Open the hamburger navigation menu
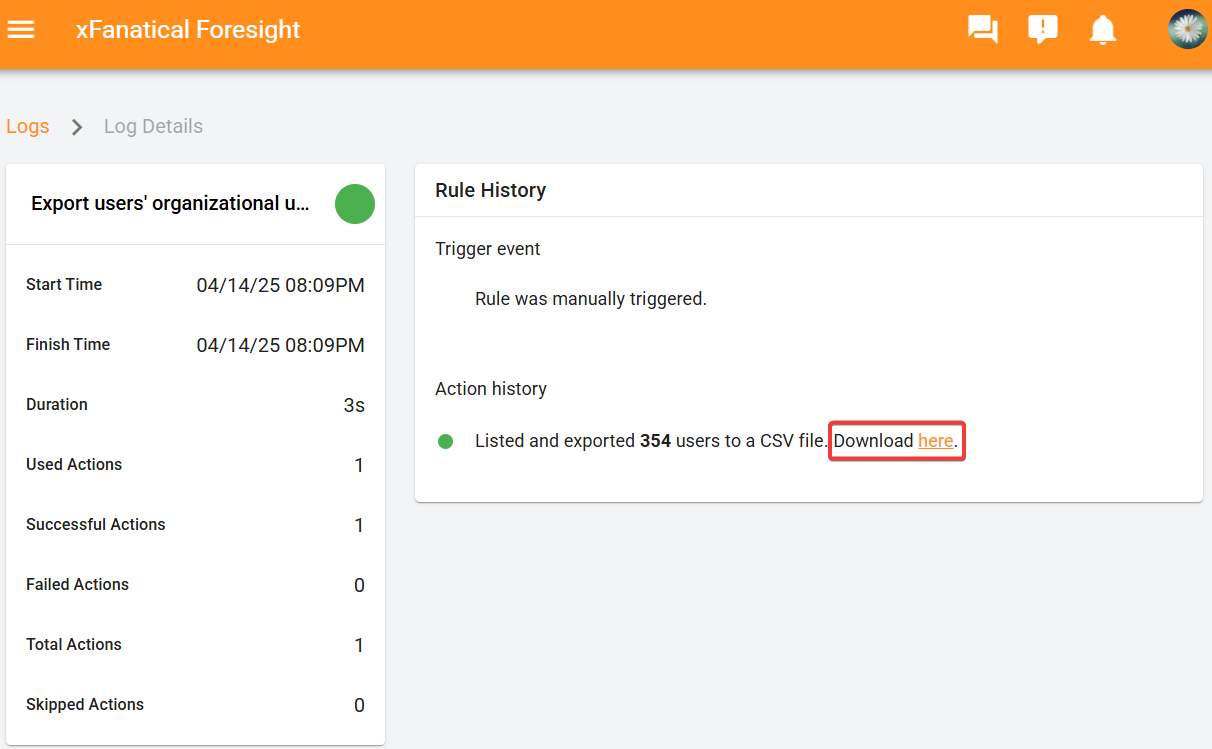1212x749 pixels. pos(21,30)
